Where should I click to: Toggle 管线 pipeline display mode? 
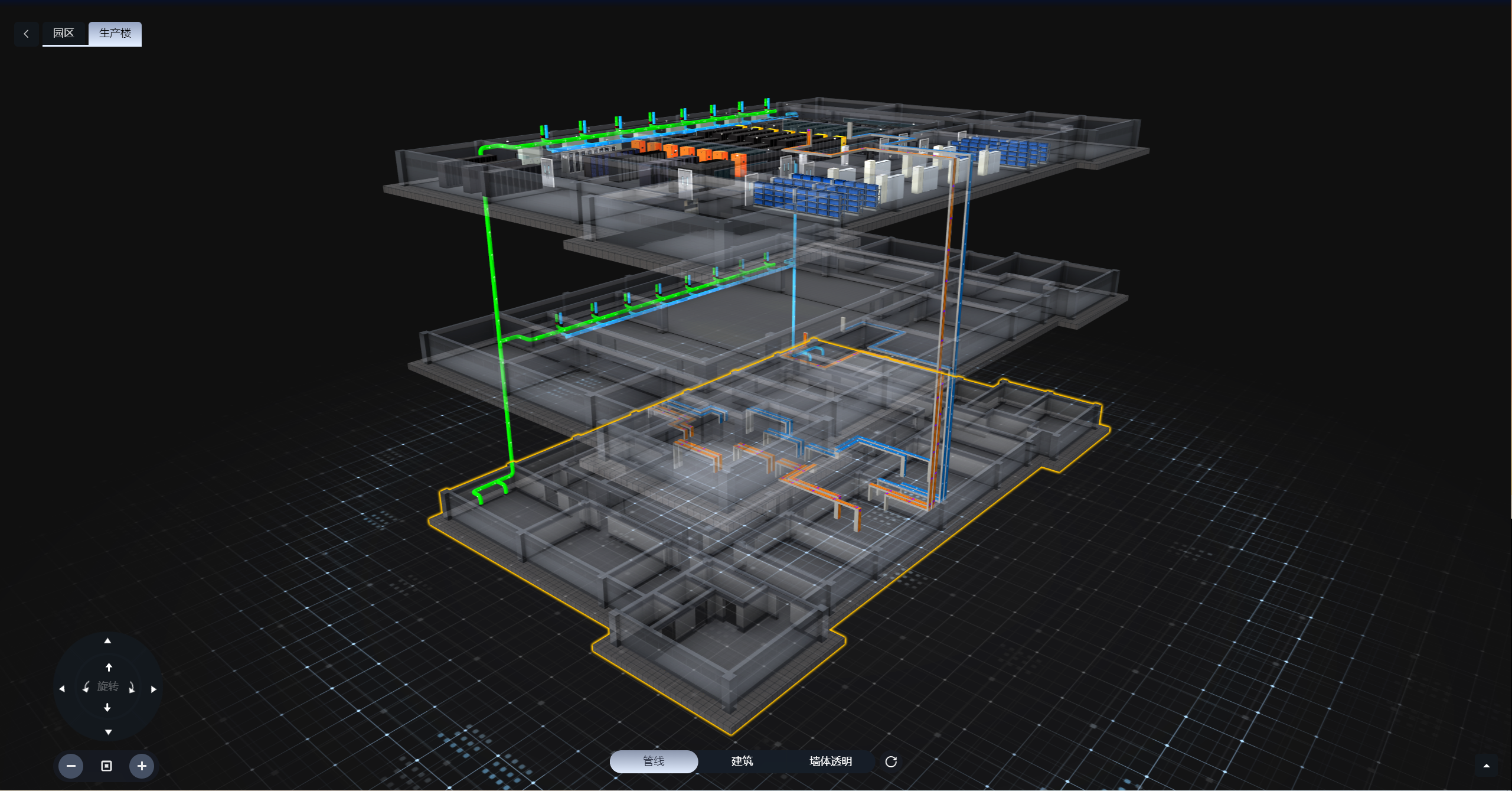(x=653, y=761)
